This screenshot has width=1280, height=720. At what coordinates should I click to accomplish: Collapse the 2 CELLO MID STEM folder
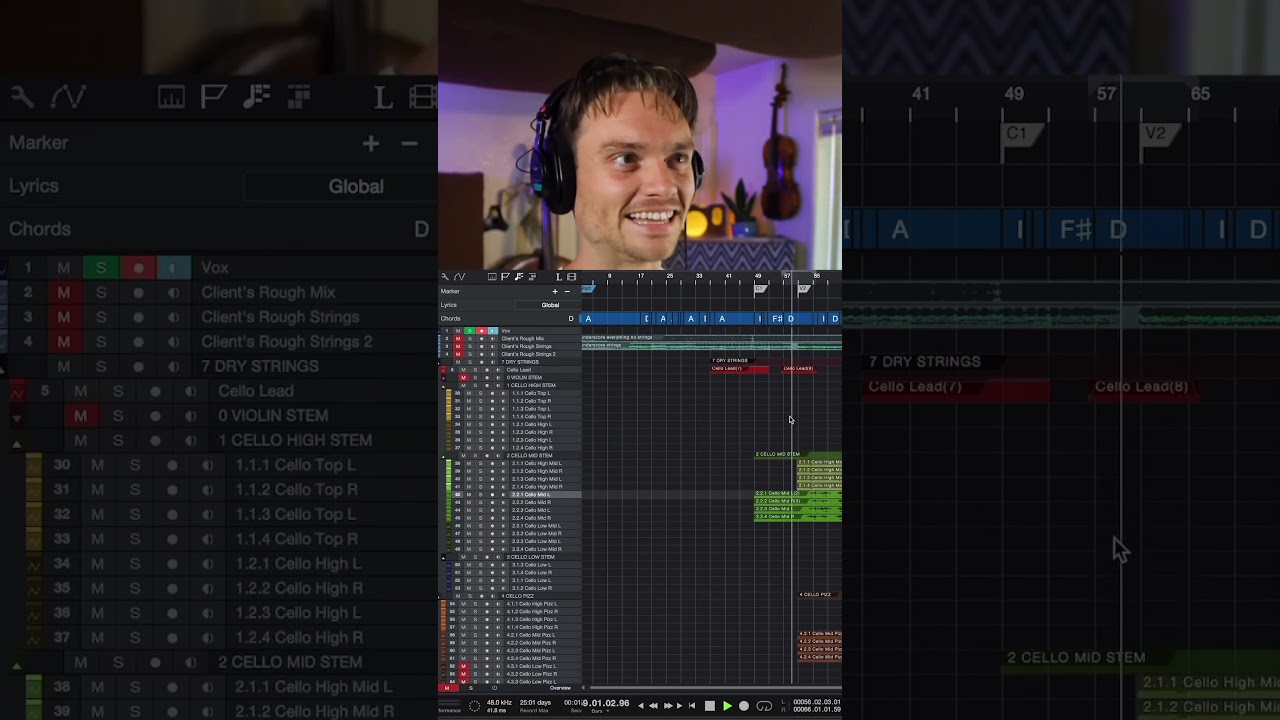click(443, 457)
